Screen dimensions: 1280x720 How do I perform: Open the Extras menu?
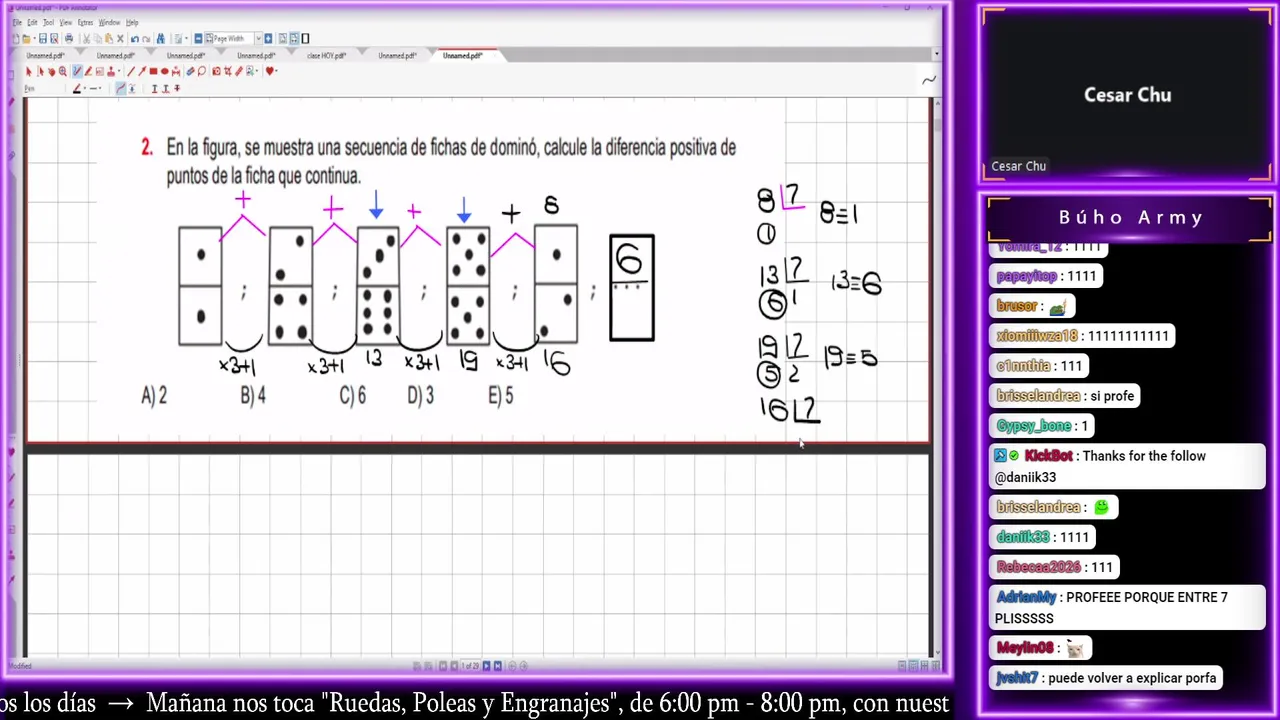pos(85,22)
